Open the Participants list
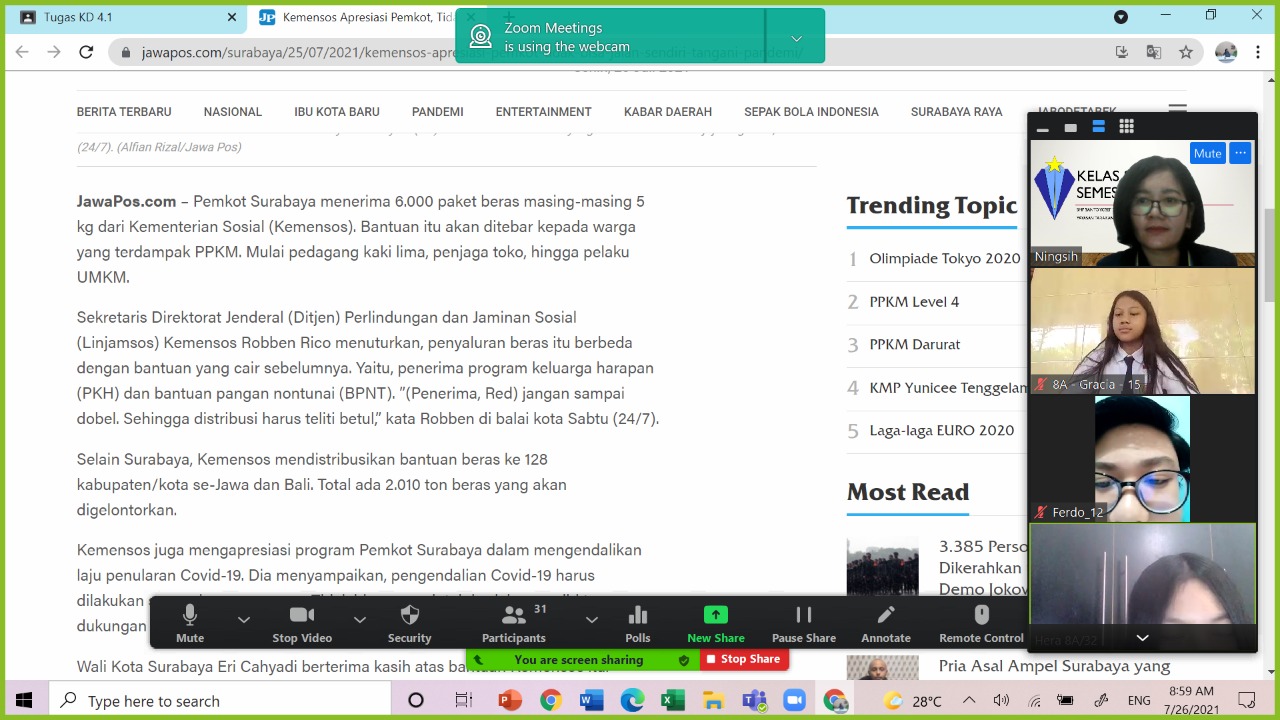The height and width of the screenshot is (720, 1280). click(x=514, y=624)
